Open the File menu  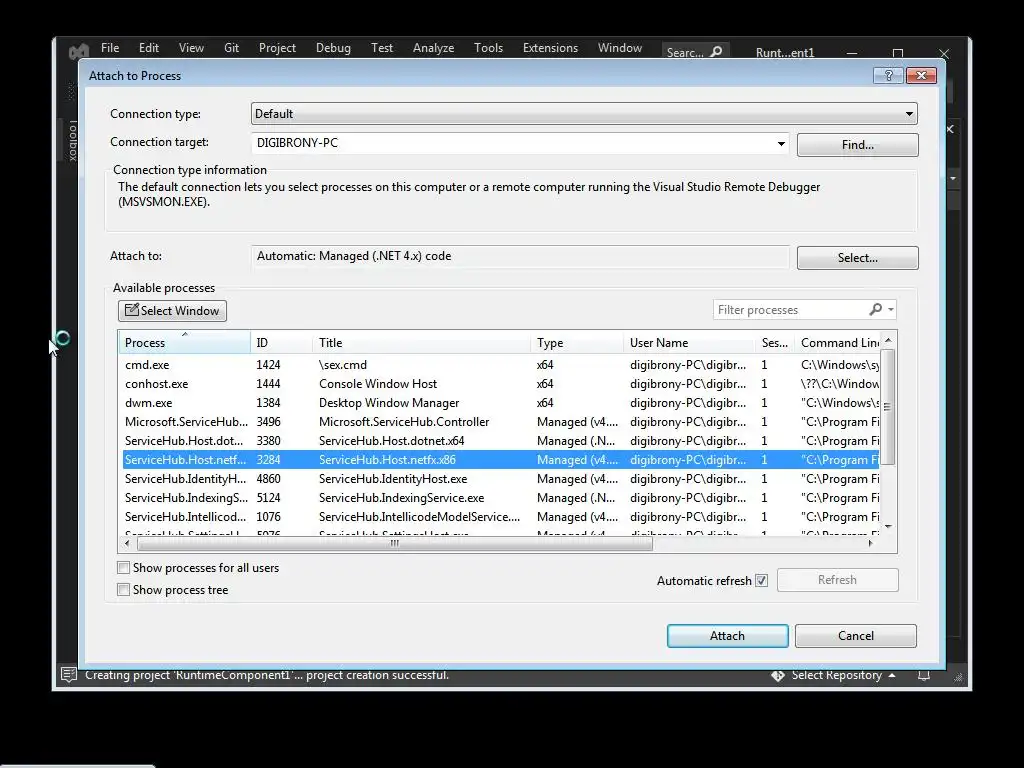pos(110,48)
